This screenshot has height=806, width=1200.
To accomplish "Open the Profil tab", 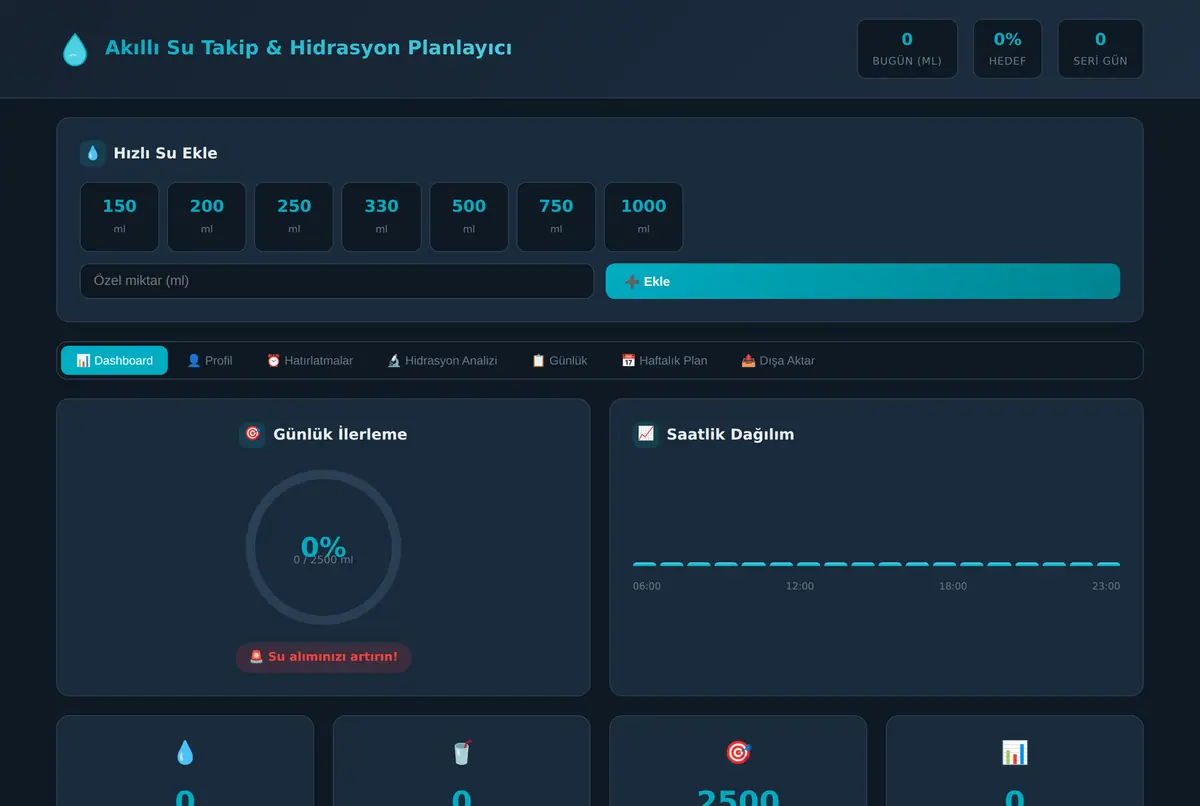I will 210,360.
